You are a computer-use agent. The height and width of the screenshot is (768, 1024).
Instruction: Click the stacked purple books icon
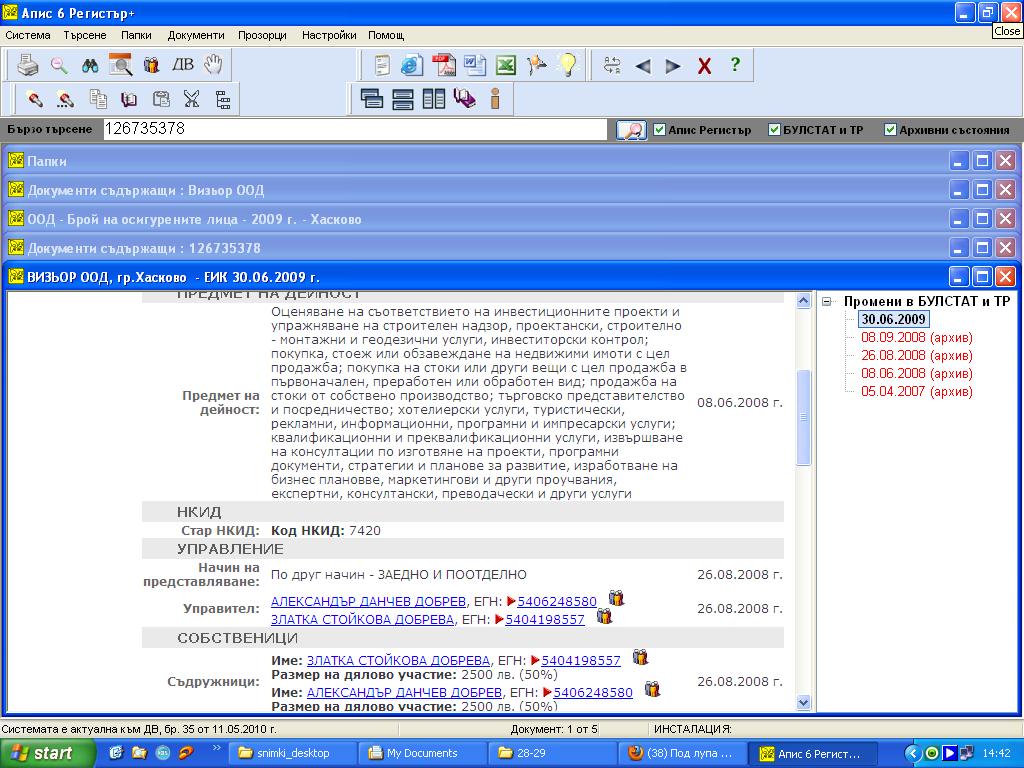click(x=464, y=99)
